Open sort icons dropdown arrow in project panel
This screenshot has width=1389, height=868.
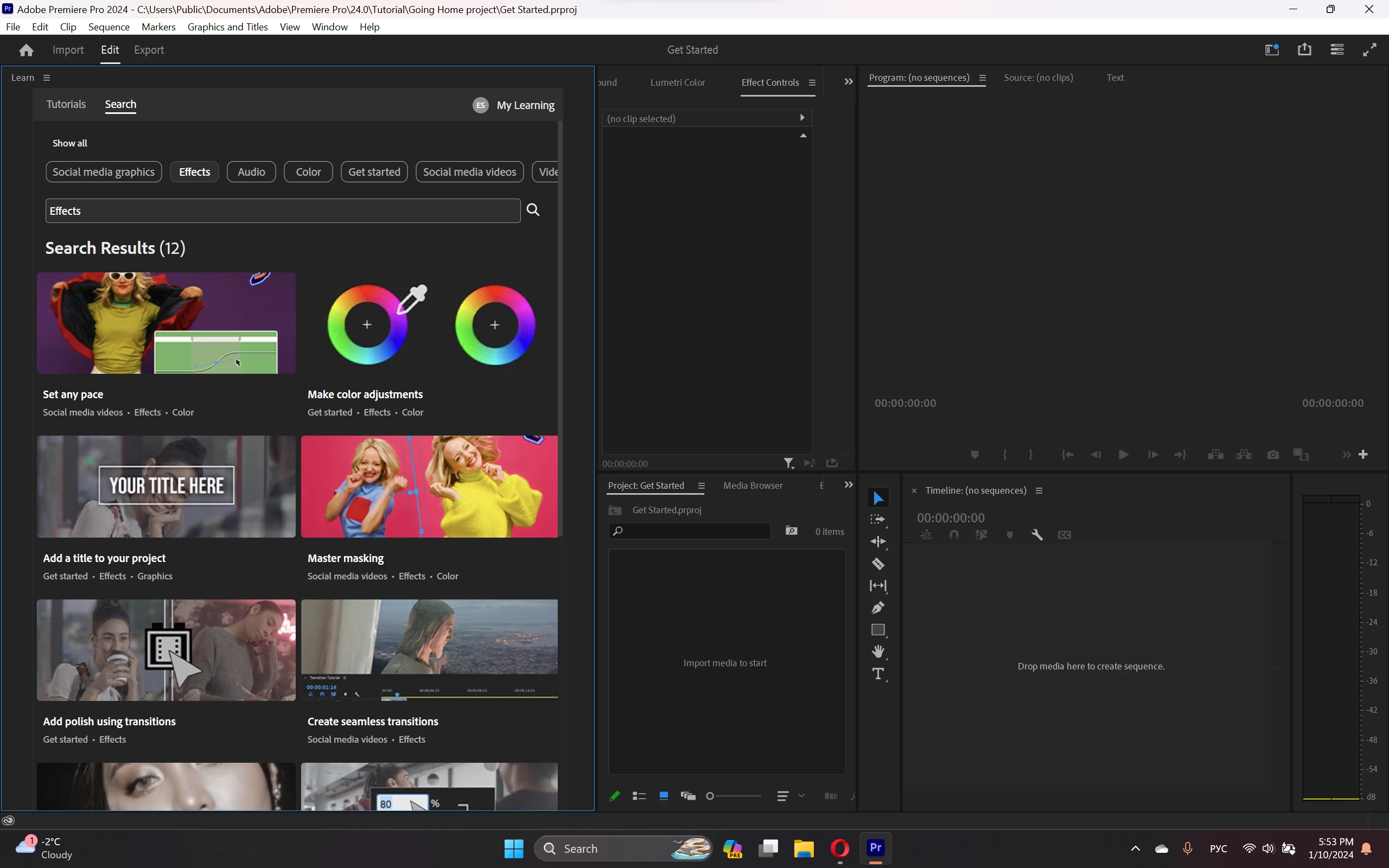point(801,796)
